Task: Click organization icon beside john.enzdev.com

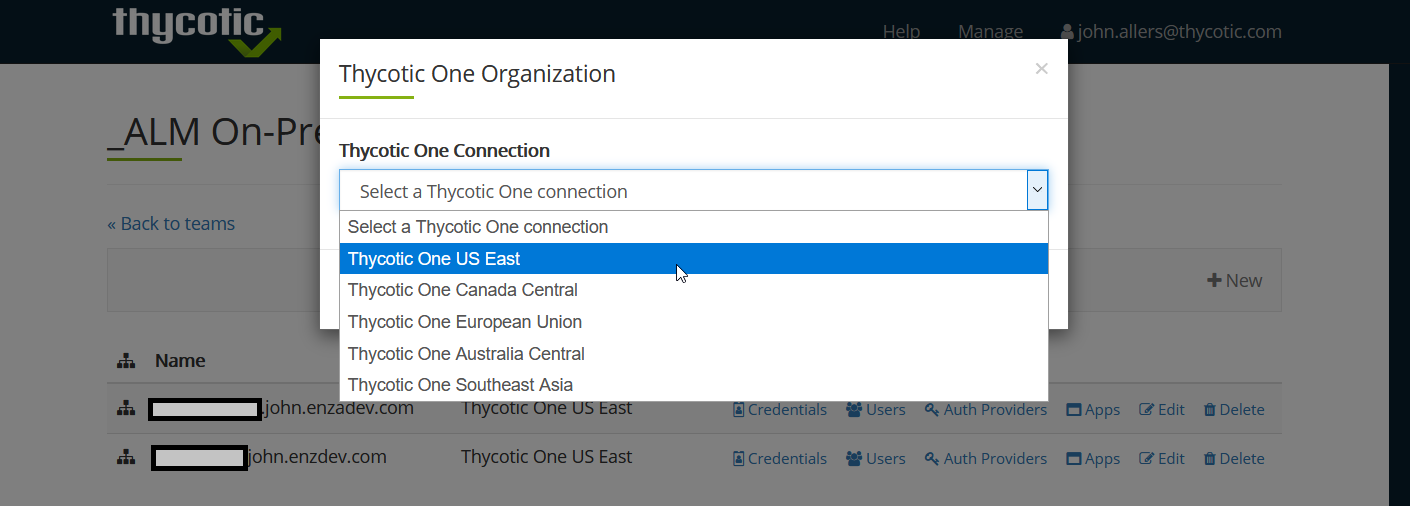Action: (x=125, y=458)
